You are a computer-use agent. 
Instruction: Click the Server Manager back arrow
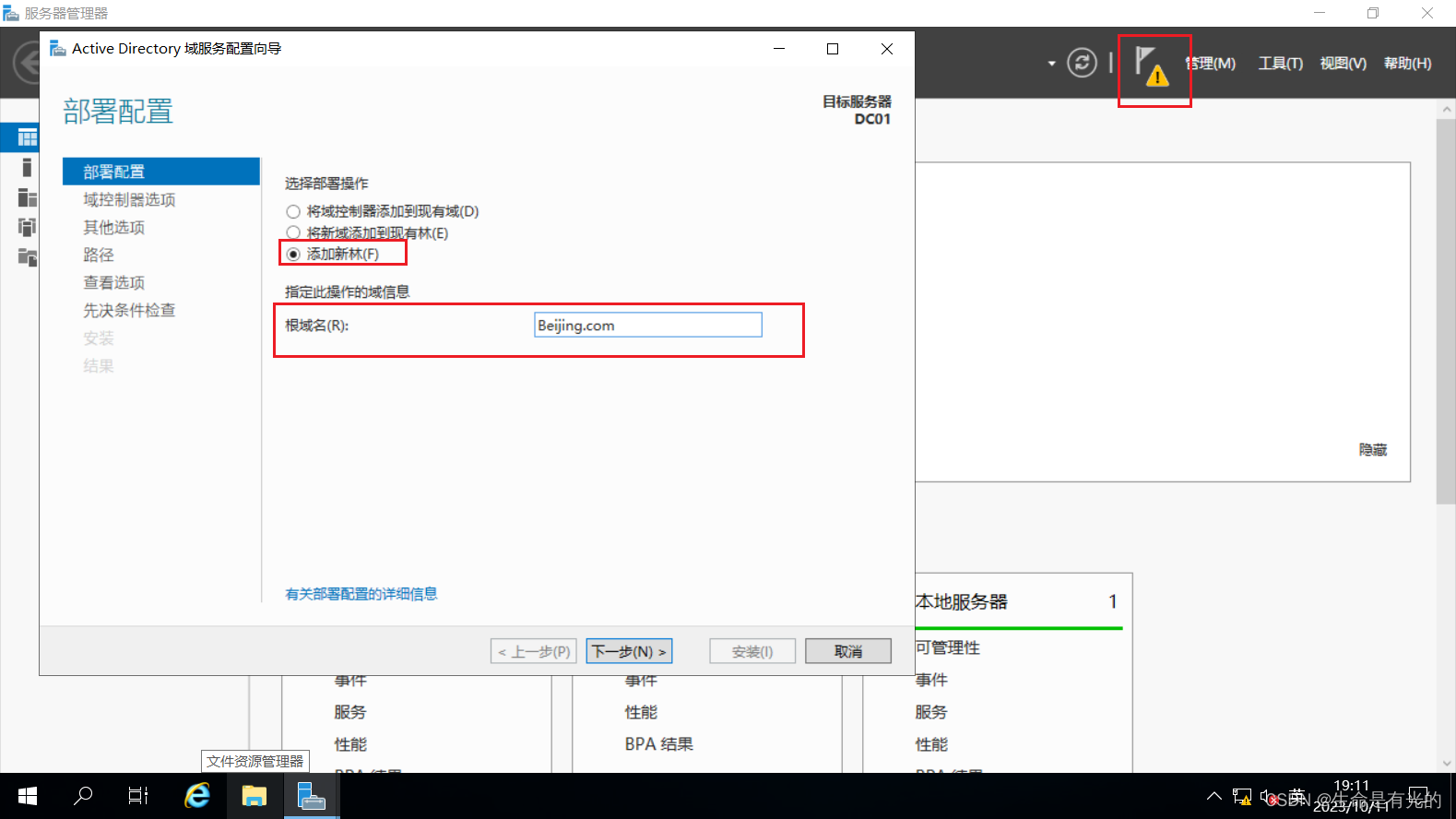pos(27,63)
